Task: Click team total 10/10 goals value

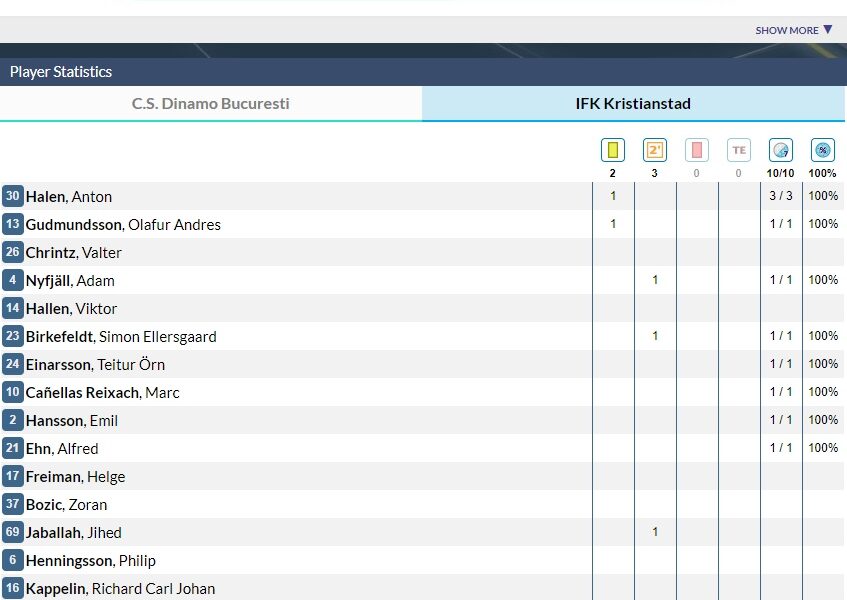Action: [x=781, y=173]
